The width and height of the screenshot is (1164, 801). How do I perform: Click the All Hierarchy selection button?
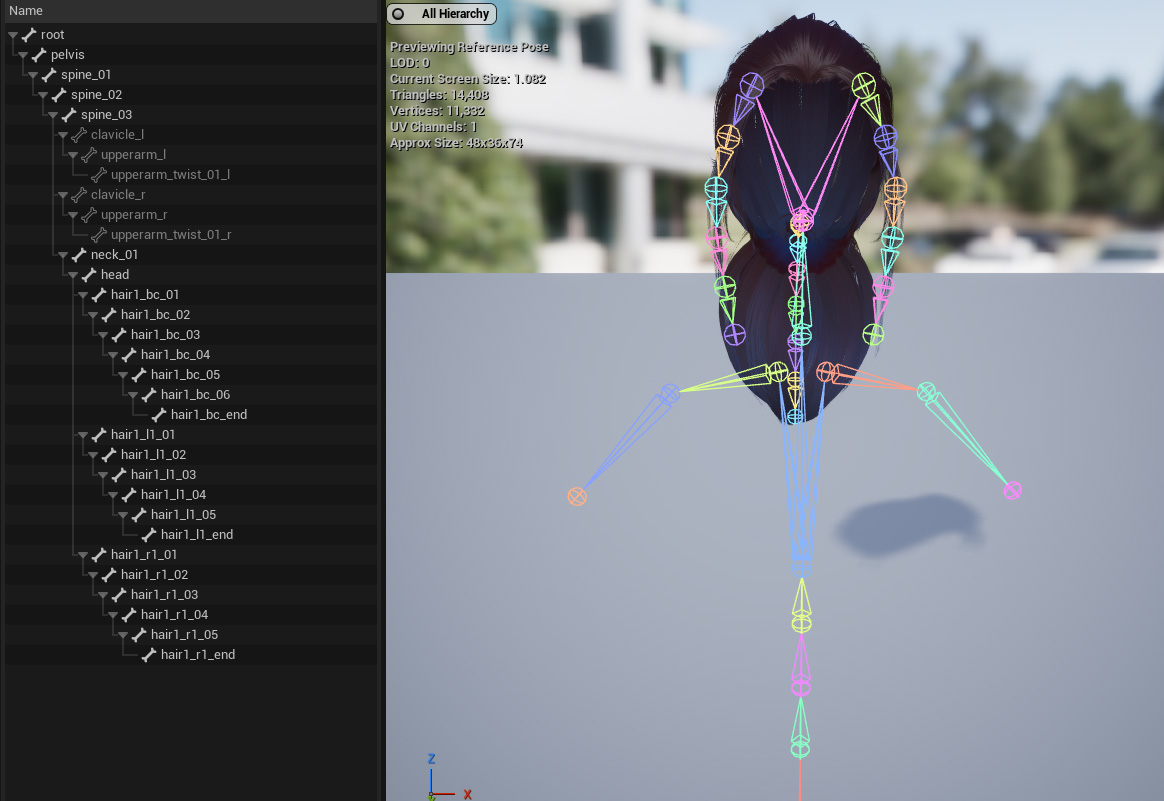pos(442,13)
